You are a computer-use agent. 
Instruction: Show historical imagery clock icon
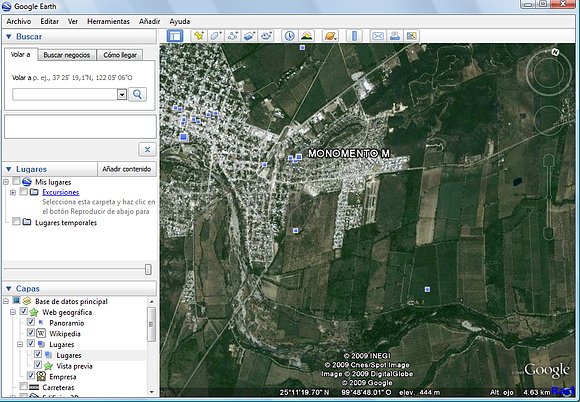(289, 36)
